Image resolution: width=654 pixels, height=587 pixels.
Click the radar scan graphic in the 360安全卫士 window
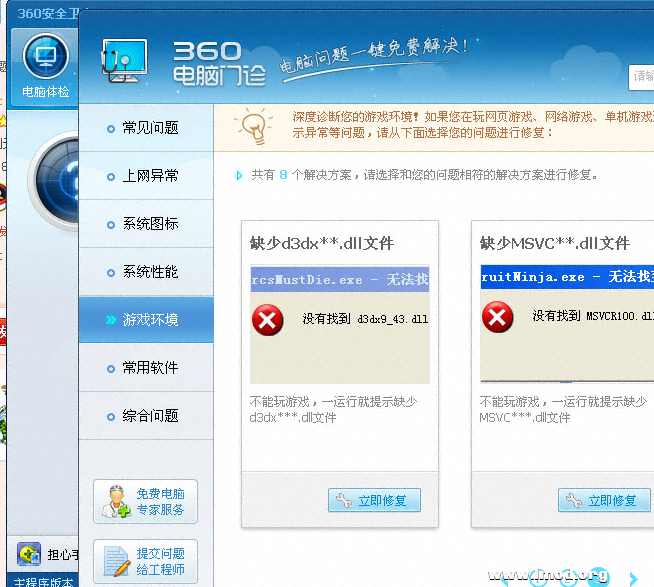(54, 180)
